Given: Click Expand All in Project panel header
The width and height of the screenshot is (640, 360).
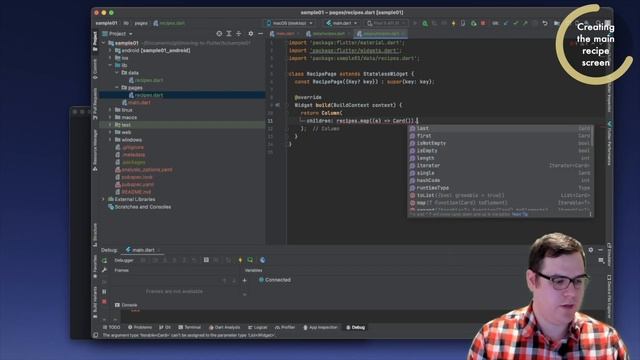Looking at the screenshot, I should (229, 33).
